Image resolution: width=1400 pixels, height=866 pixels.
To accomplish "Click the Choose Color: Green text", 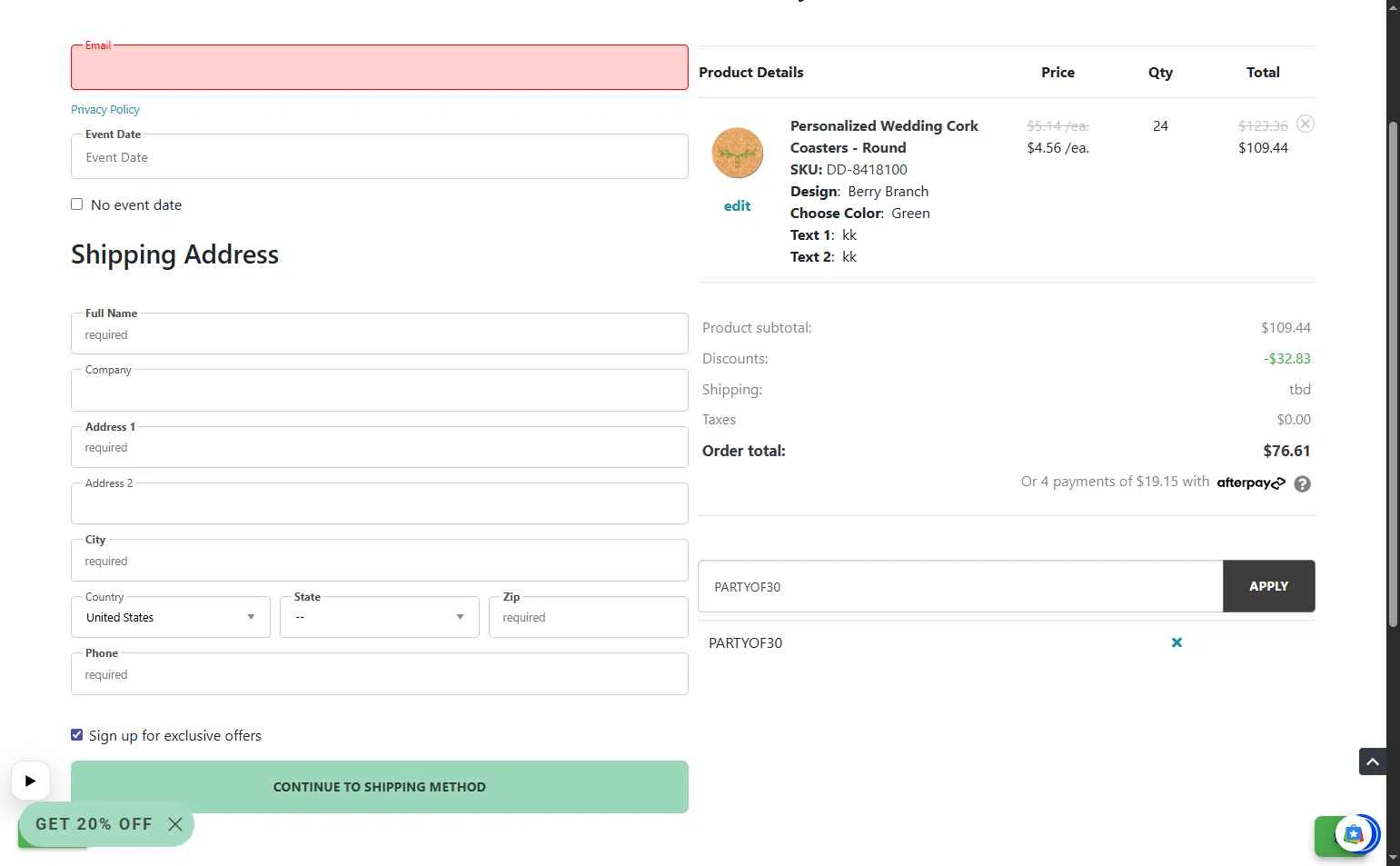I will click(x=860, y=213).
